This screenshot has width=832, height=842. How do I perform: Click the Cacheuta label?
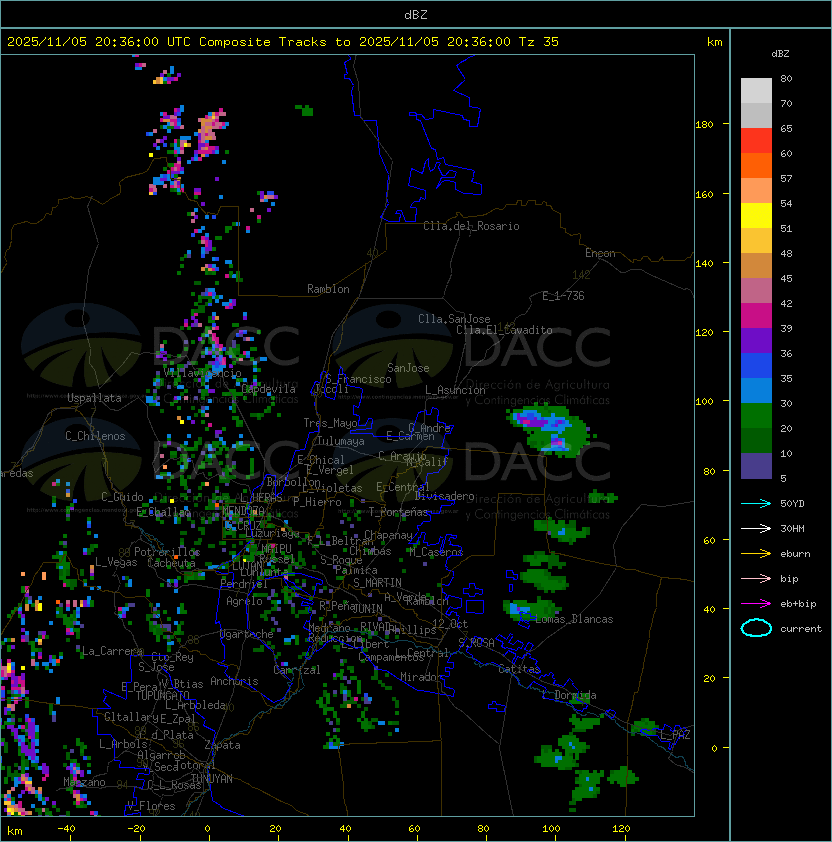tap(171, 563)
